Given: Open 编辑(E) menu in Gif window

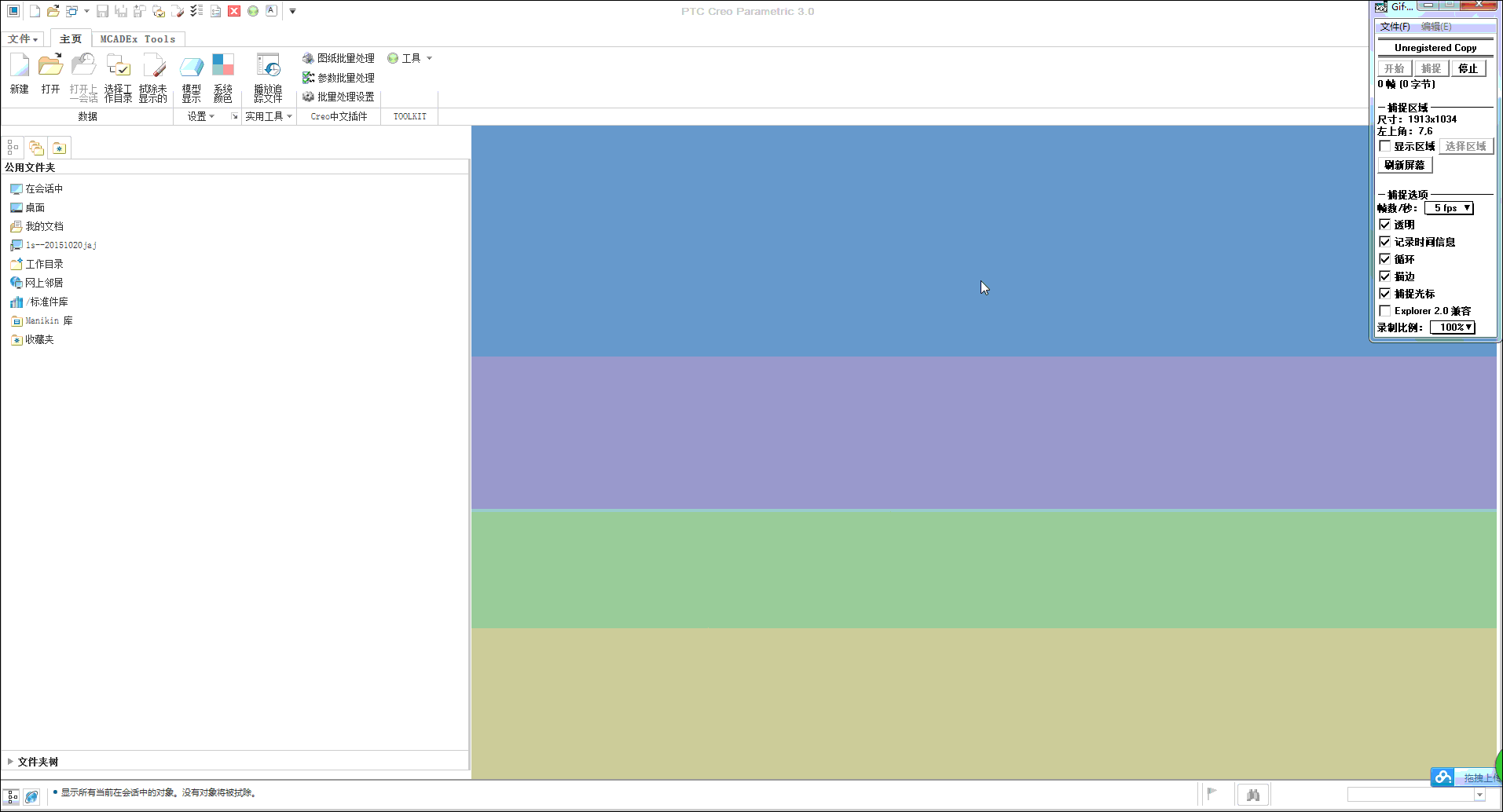Looking at the screenshot, I should point(1436,27).
